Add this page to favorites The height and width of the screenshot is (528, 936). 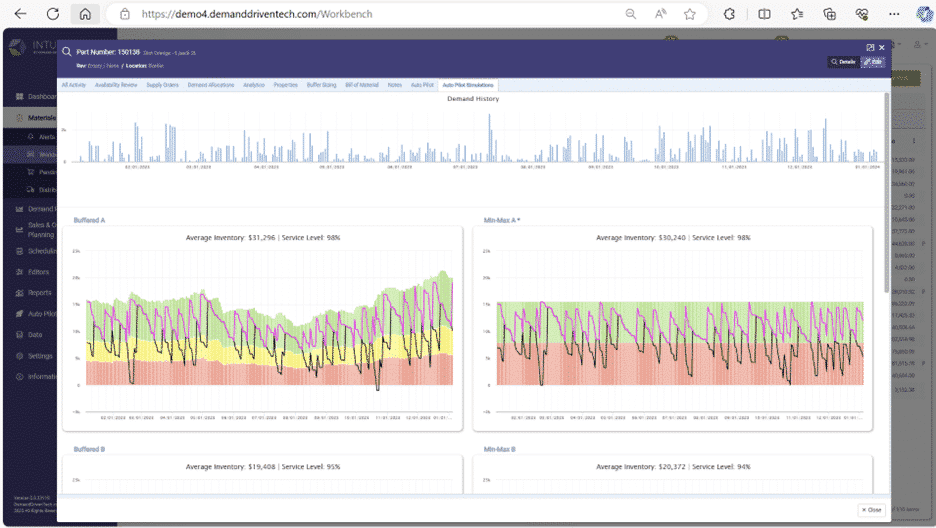tap(690, 14)
